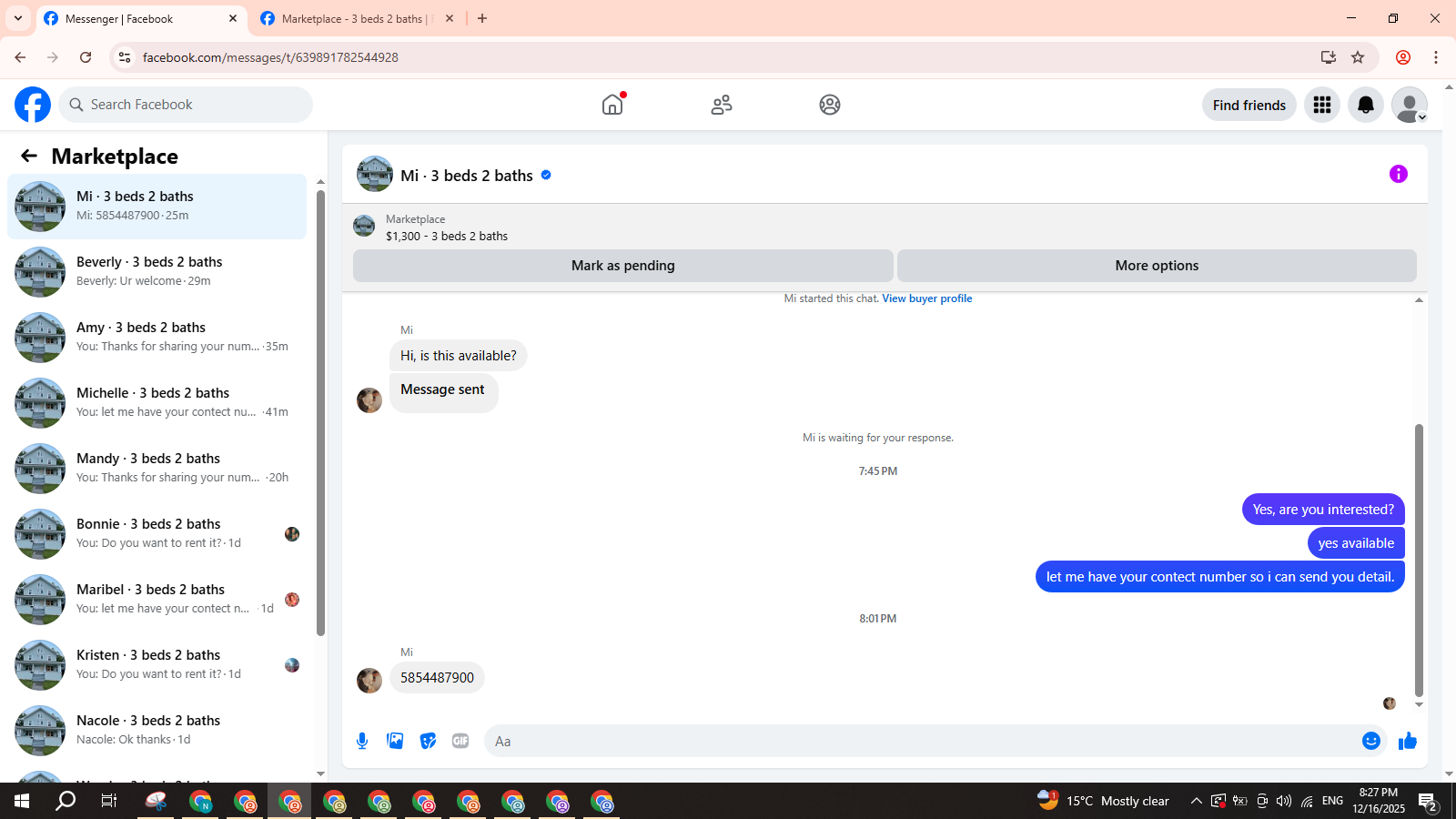Click the Find friends button
The width and height of the screenshot is (1456, 819).
pyautogui.click(x=1249, y=105)
